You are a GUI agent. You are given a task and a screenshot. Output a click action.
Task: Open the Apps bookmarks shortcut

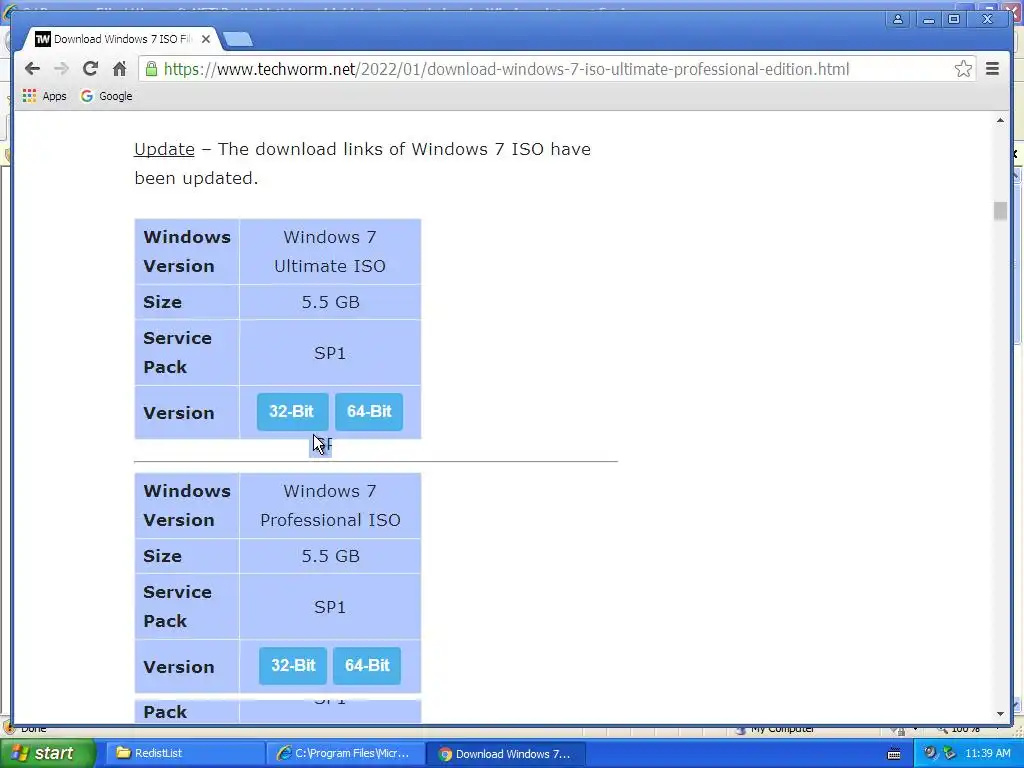click(x=44, y=96)
